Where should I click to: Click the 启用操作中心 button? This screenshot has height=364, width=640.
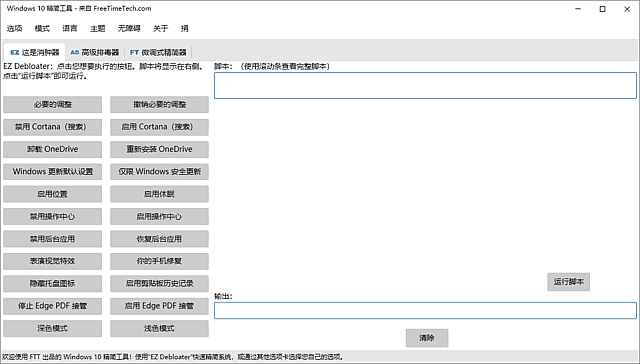[x=159, y=217]
